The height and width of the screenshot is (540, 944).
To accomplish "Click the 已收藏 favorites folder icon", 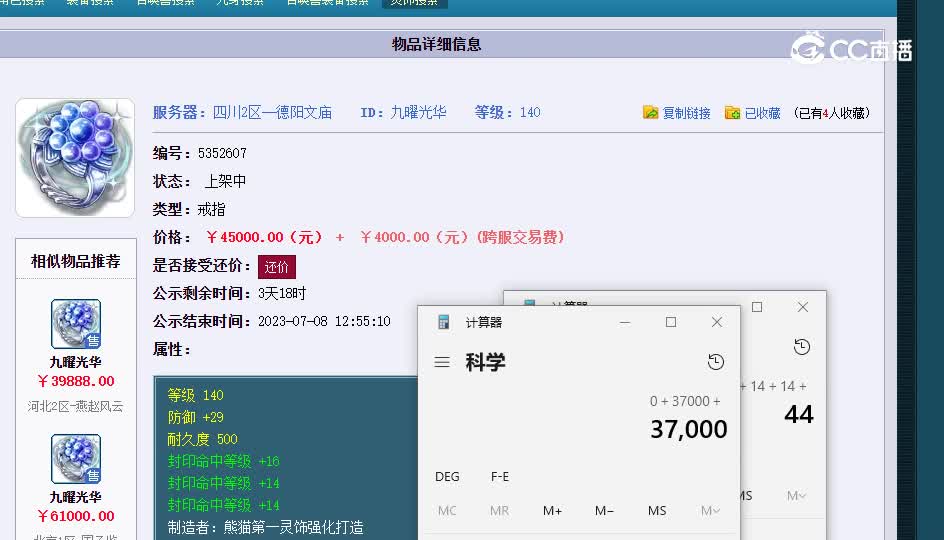I will click(732, 113).
